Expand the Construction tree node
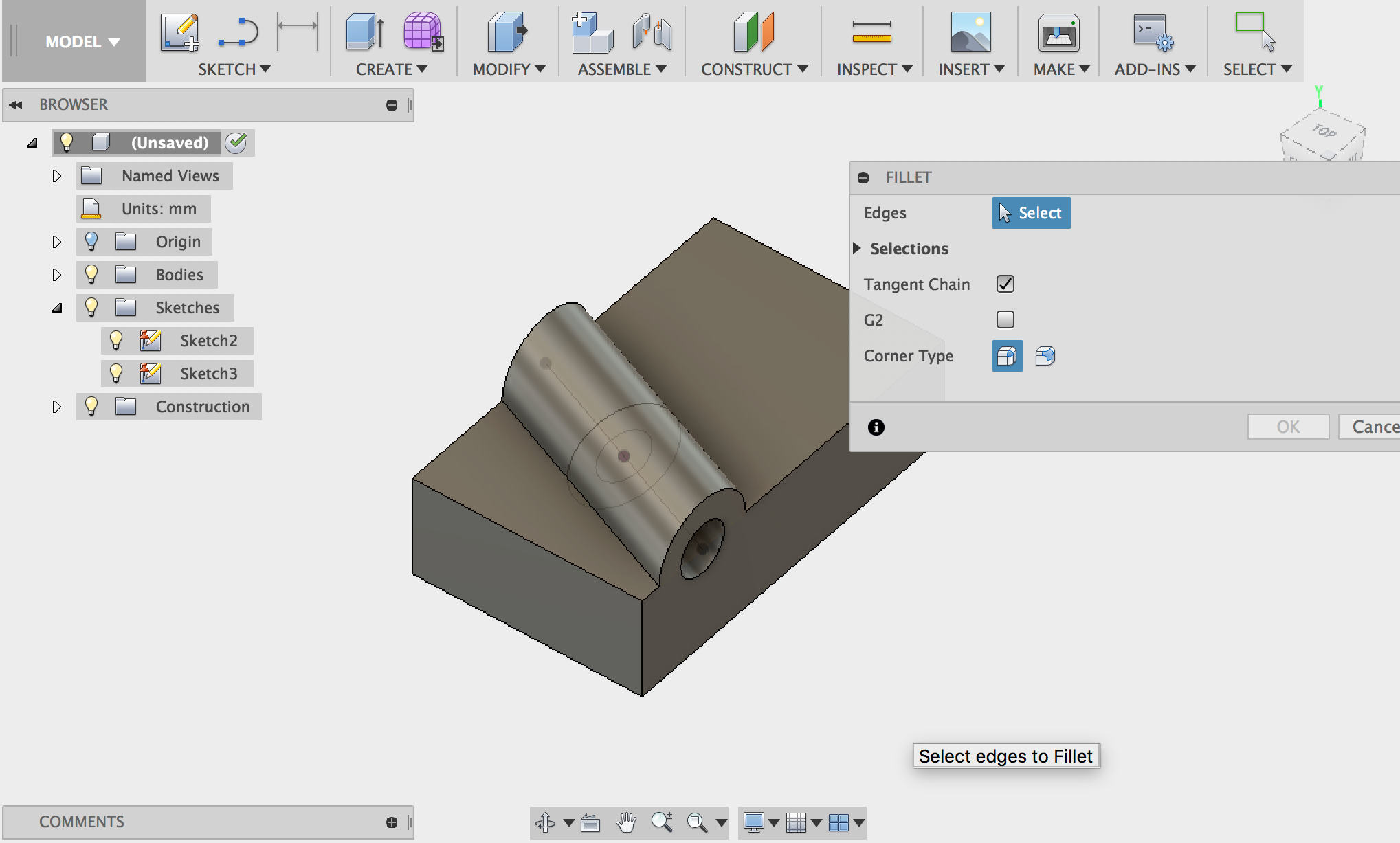Screen dimensions: 1400x843 pos(57,407)
